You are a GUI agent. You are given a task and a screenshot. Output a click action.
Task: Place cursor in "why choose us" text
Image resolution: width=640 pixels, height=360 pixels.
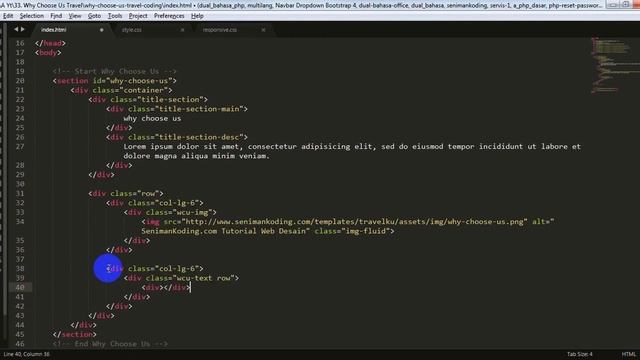click(152, 118)
